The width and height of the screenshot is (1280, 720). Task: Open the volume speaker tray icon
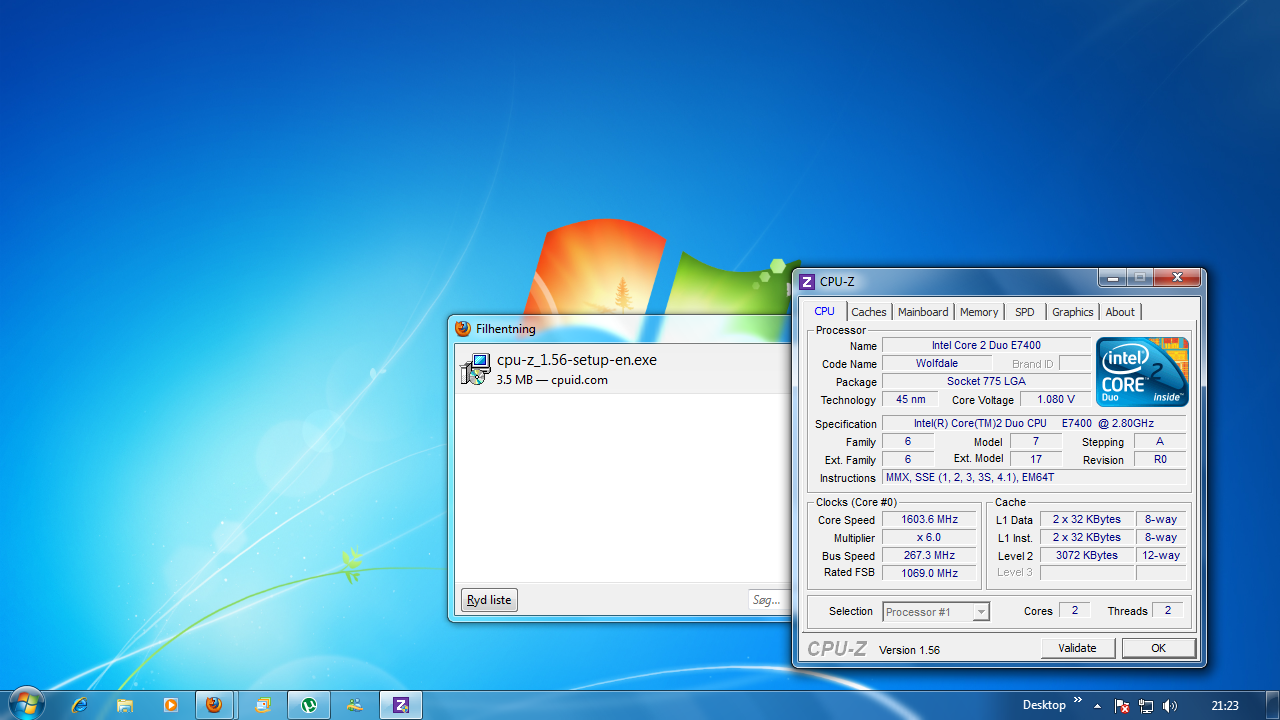click(1170, 706)
